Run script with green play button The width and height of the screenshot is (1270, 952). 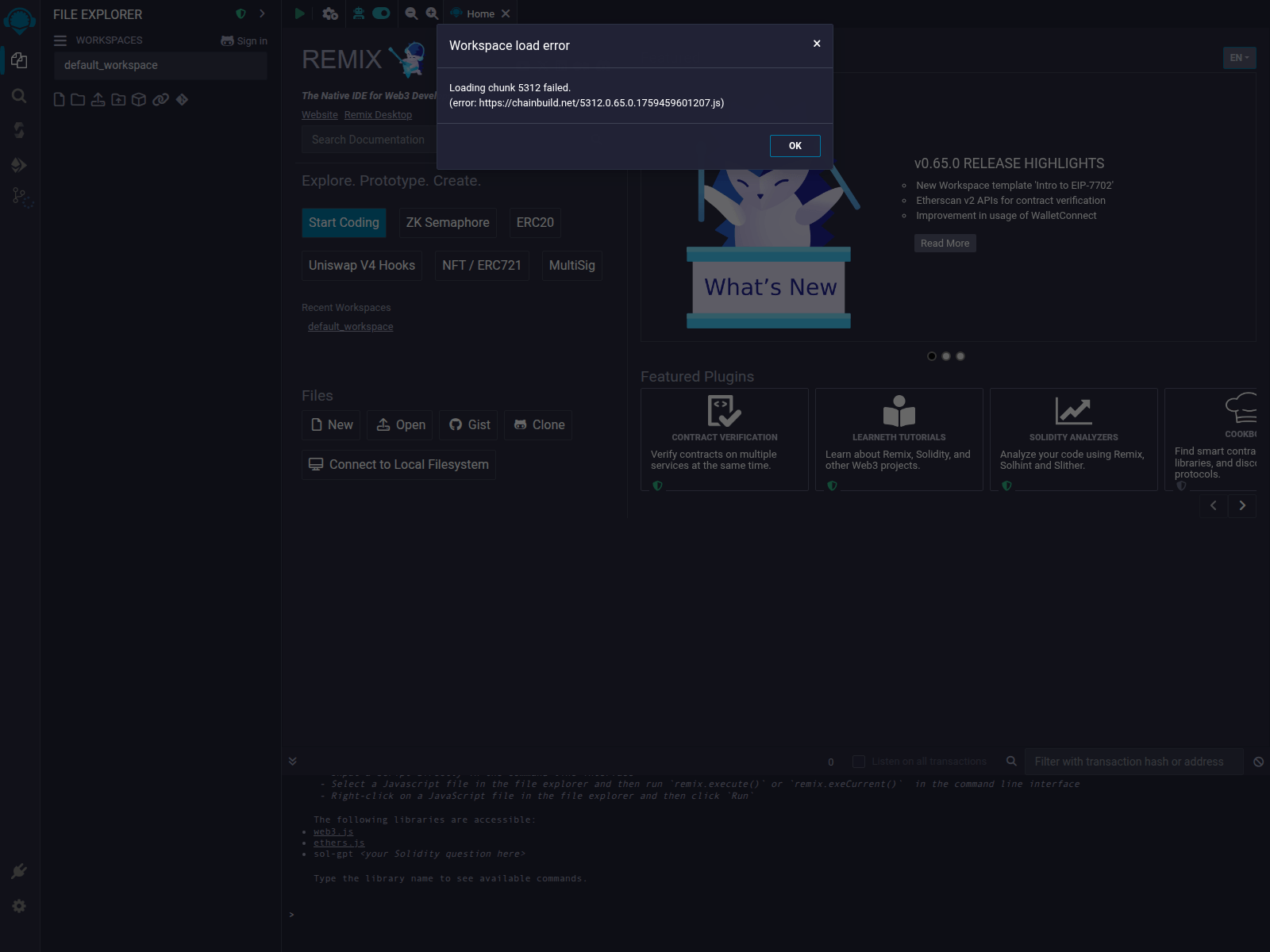299,13
